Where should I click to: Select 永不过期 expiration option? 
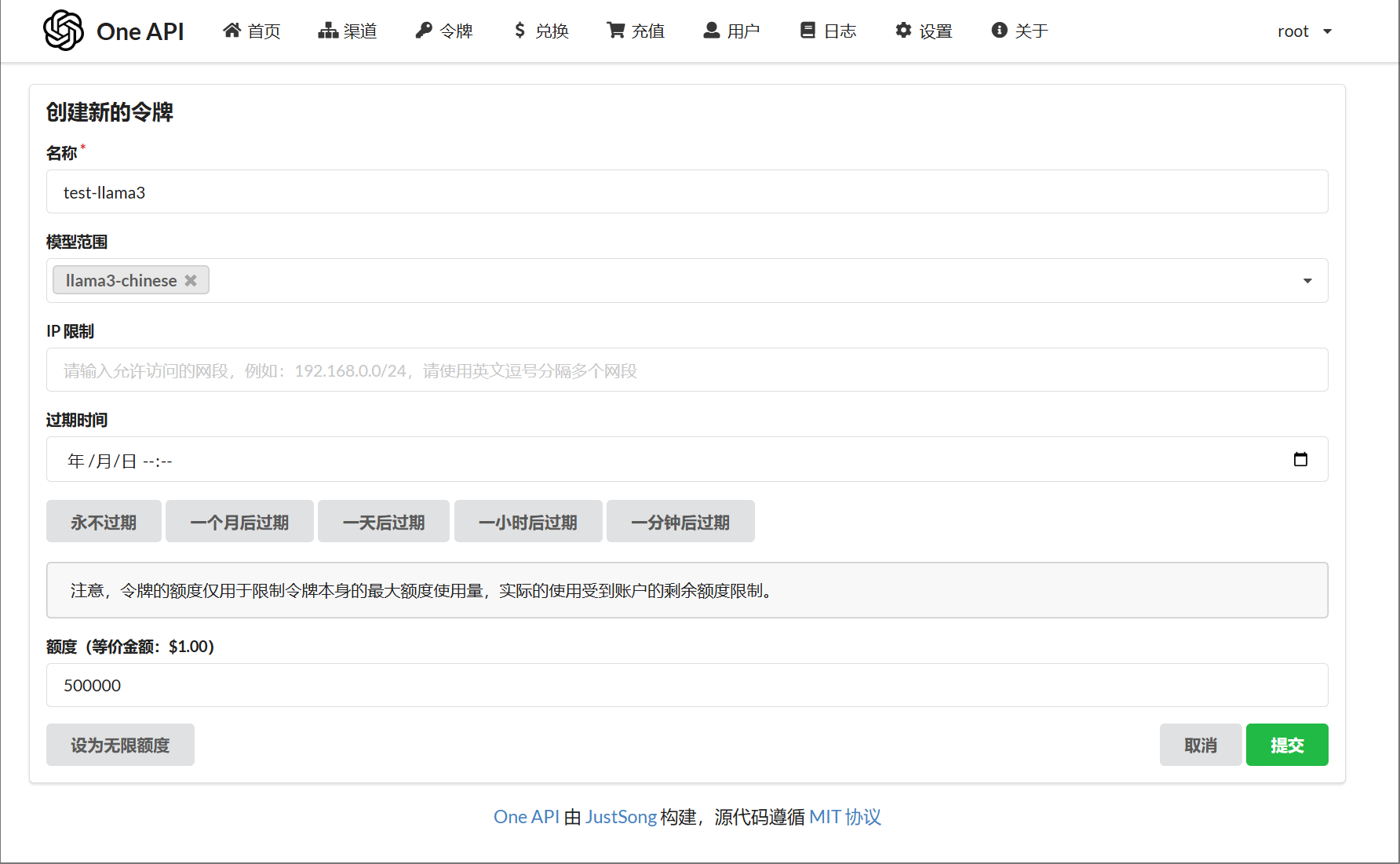click(104, 522)
